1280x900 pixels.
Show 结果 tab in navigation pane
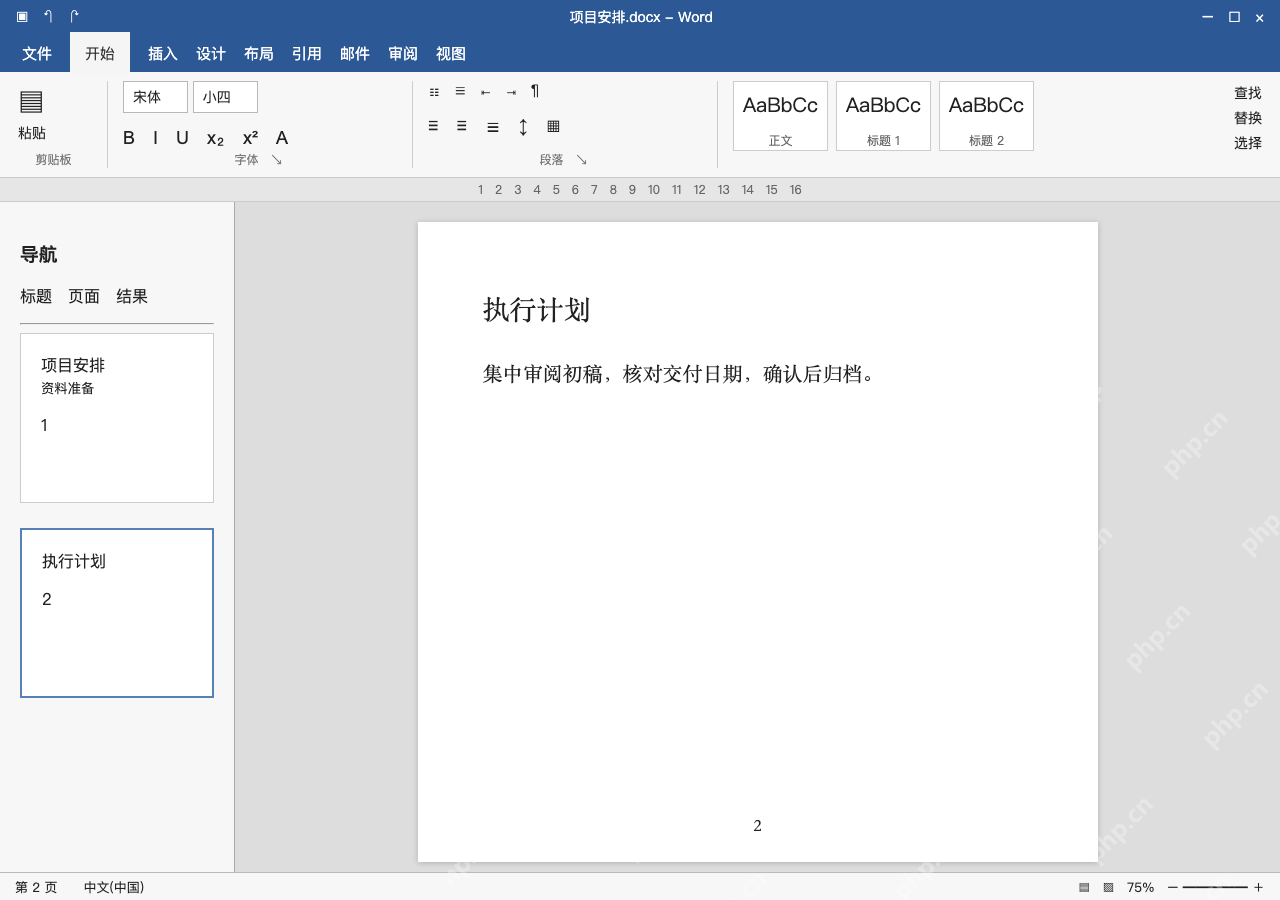(132, 296)
